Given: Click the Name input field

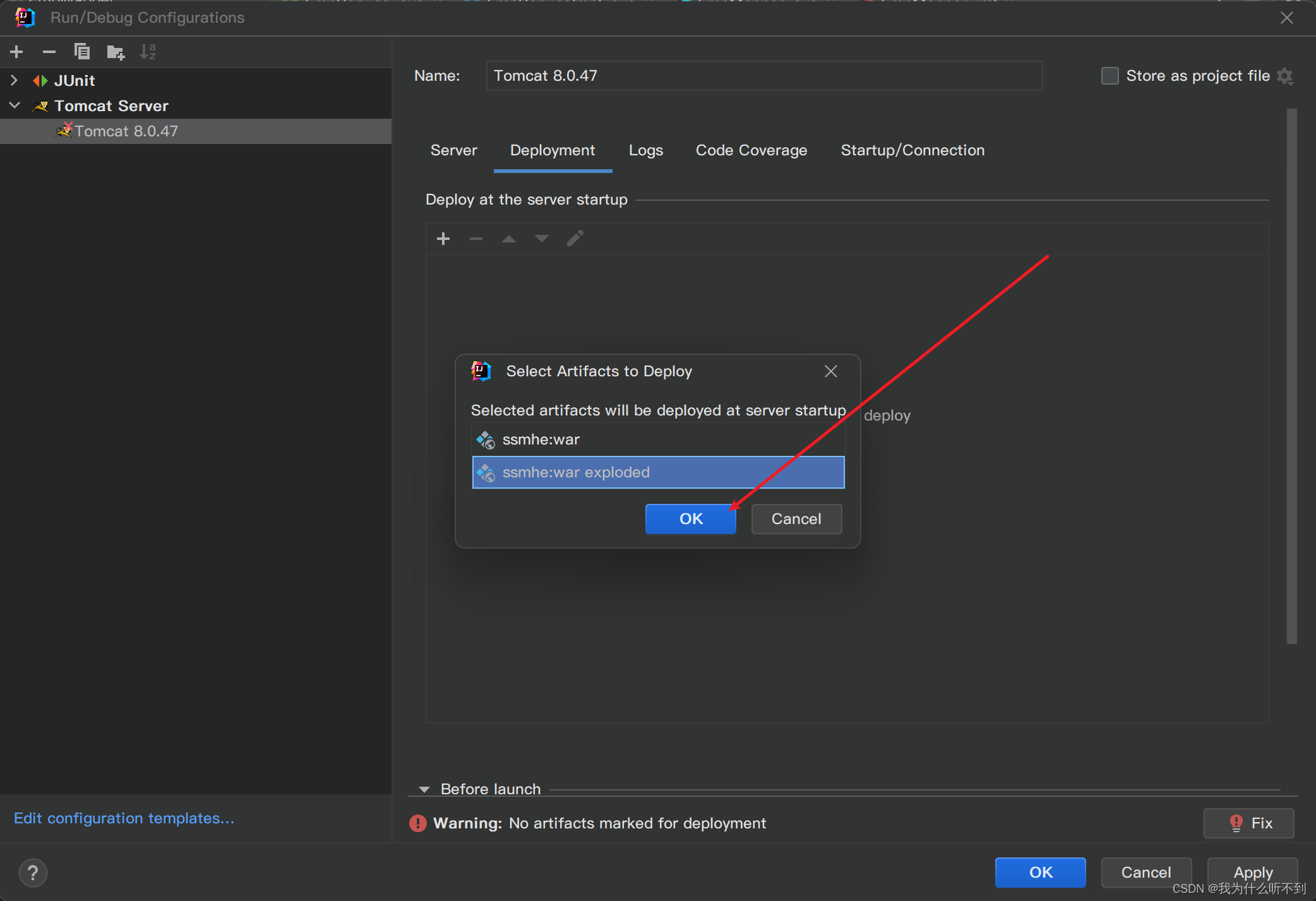Looking at the screenshot, I should point(763,76).
